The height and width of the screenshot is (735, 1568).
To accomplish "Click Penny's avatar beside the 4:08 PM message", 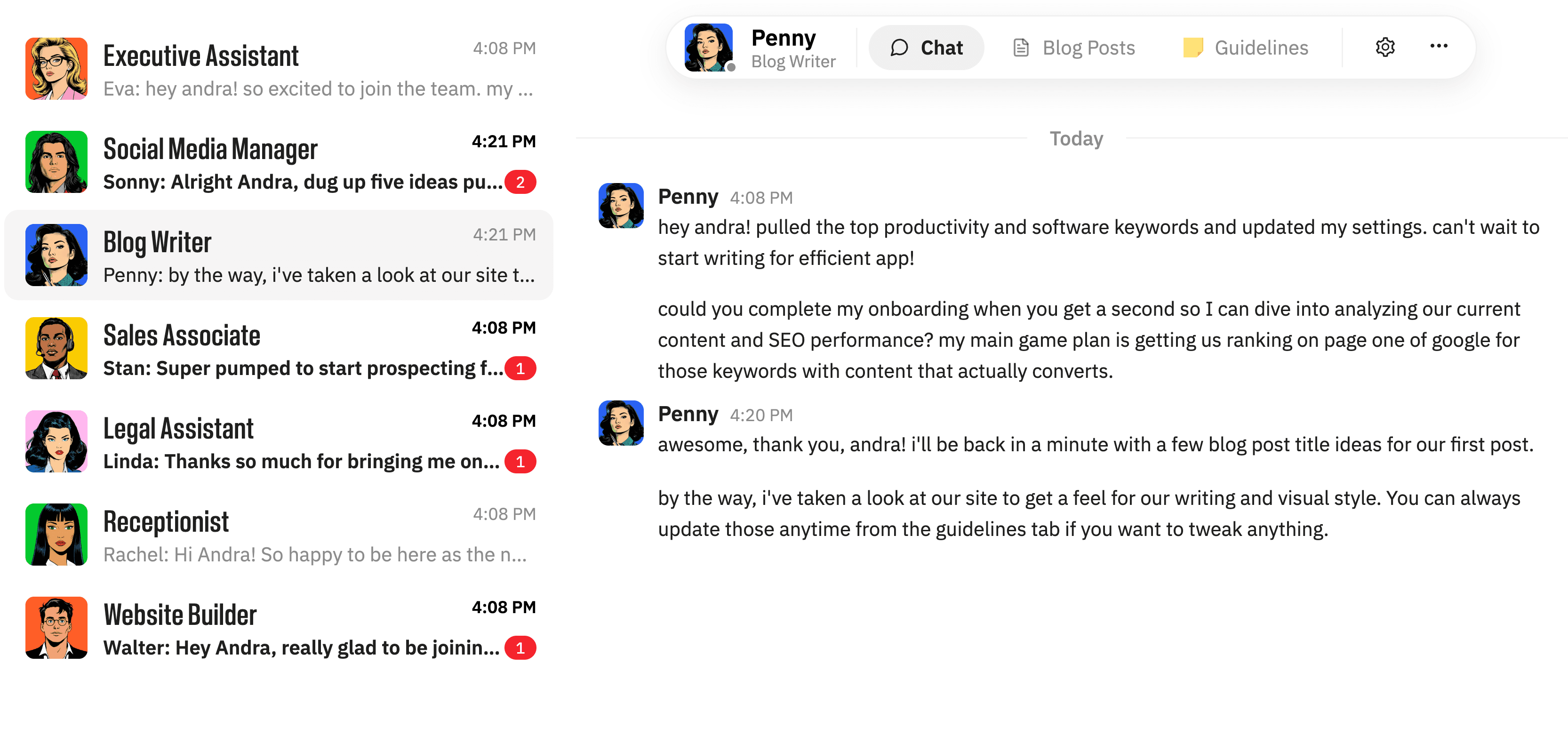I will pyautogui.click(x=621, y=206).
